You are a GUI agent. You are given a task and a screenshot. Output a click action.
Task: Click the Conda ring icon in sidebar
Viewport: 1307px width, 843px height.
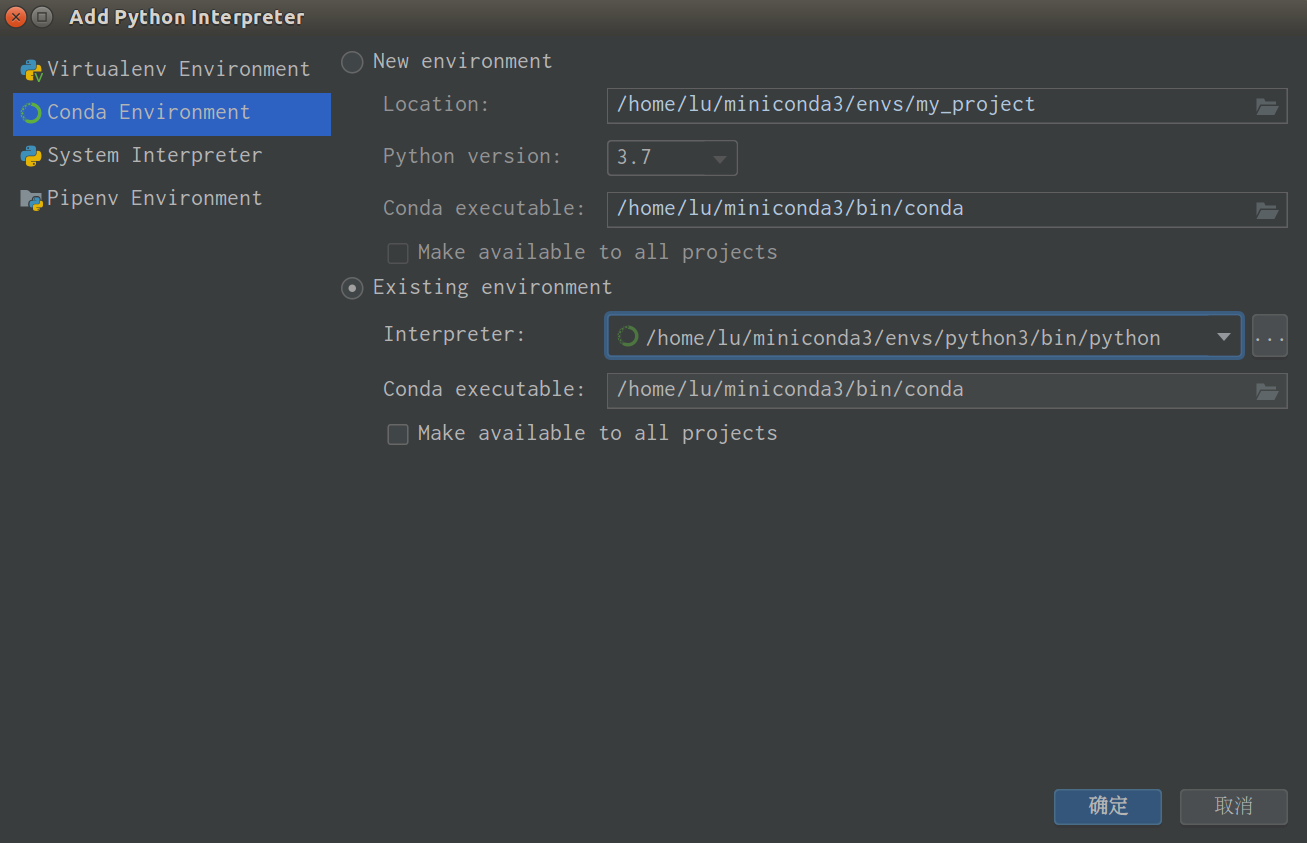[31, 113]
